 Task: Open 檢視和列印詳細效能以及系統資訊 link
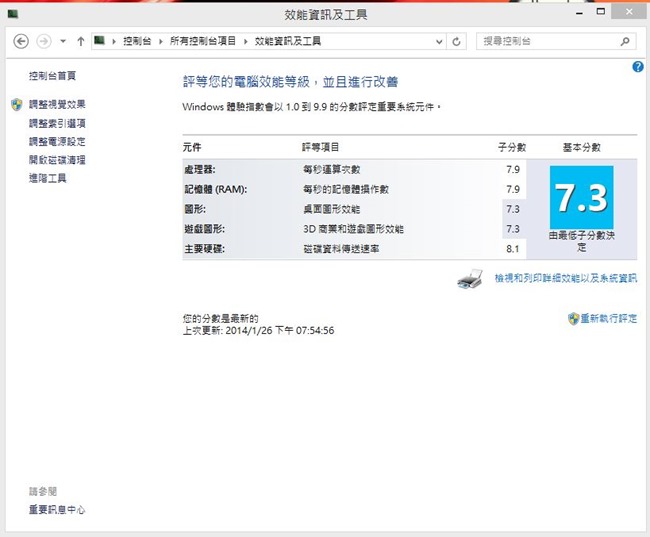[x=565, y=279]
